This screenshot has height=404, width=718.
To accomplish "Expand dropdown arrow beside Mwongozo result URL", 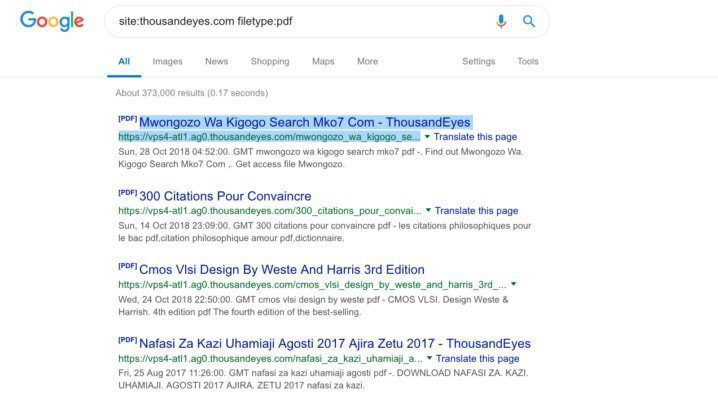I will [x=428, y=137].
